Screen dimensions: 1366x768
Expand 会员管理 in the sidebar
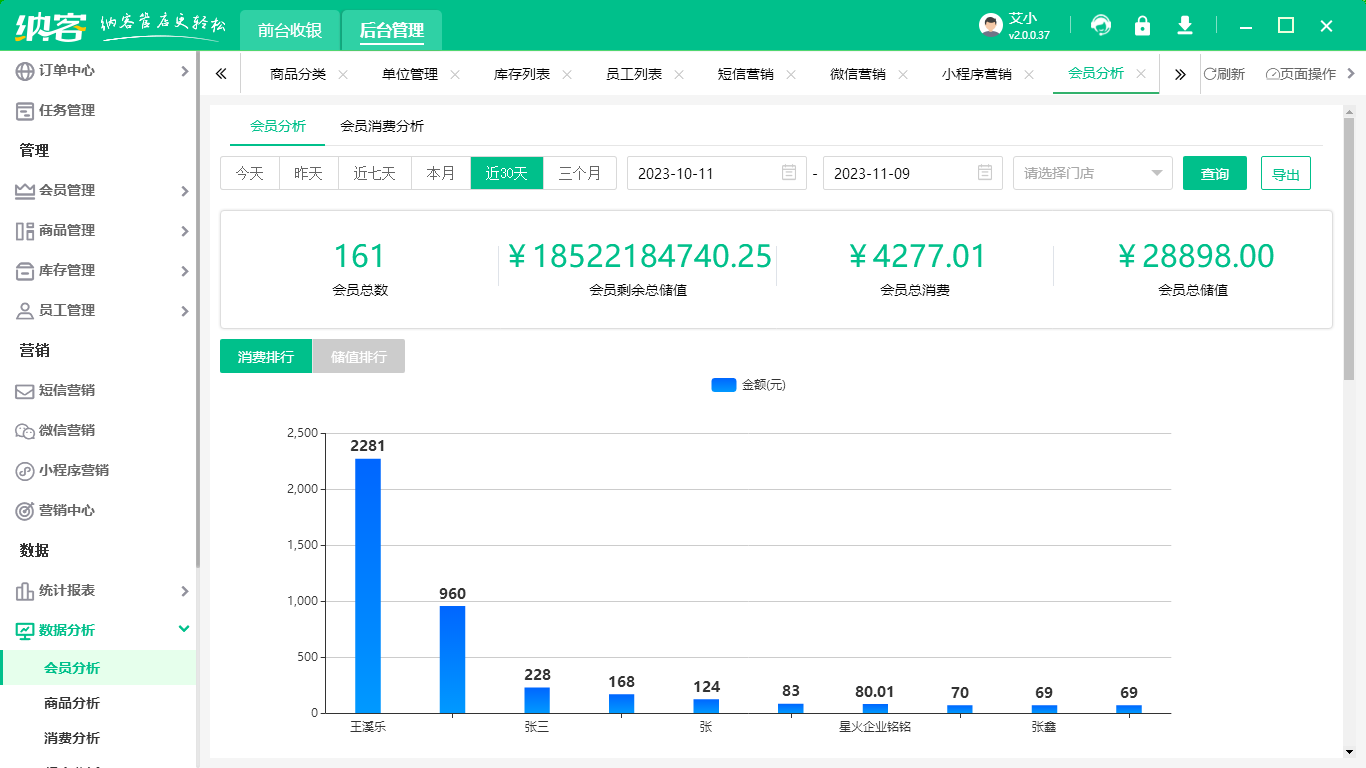click(98, 190)
